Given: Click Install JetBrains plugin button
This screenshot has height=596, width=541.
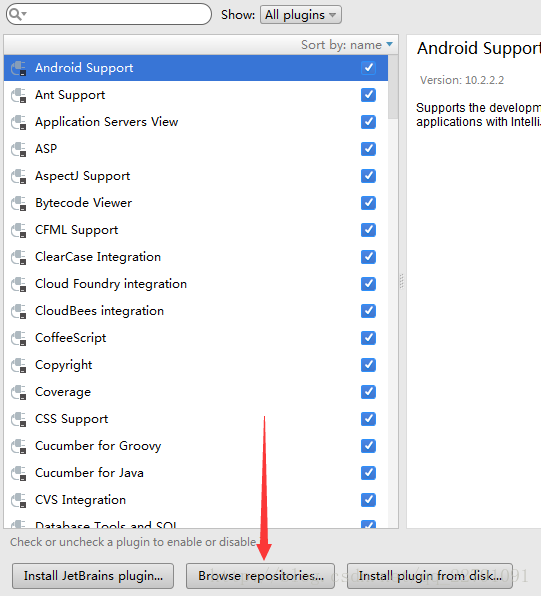Looking at the screenshot, I should click(x=93, y=576).
